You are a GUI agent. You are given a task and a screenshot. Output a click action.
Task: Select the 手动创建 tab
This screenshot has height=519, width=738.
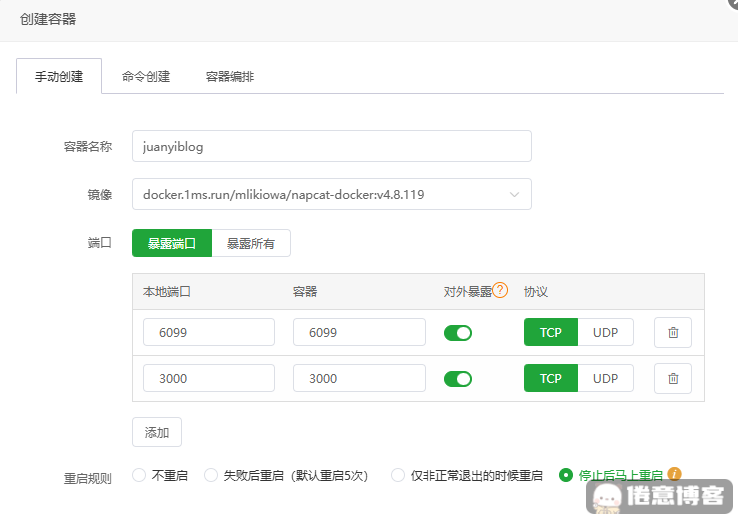[59, 76]
